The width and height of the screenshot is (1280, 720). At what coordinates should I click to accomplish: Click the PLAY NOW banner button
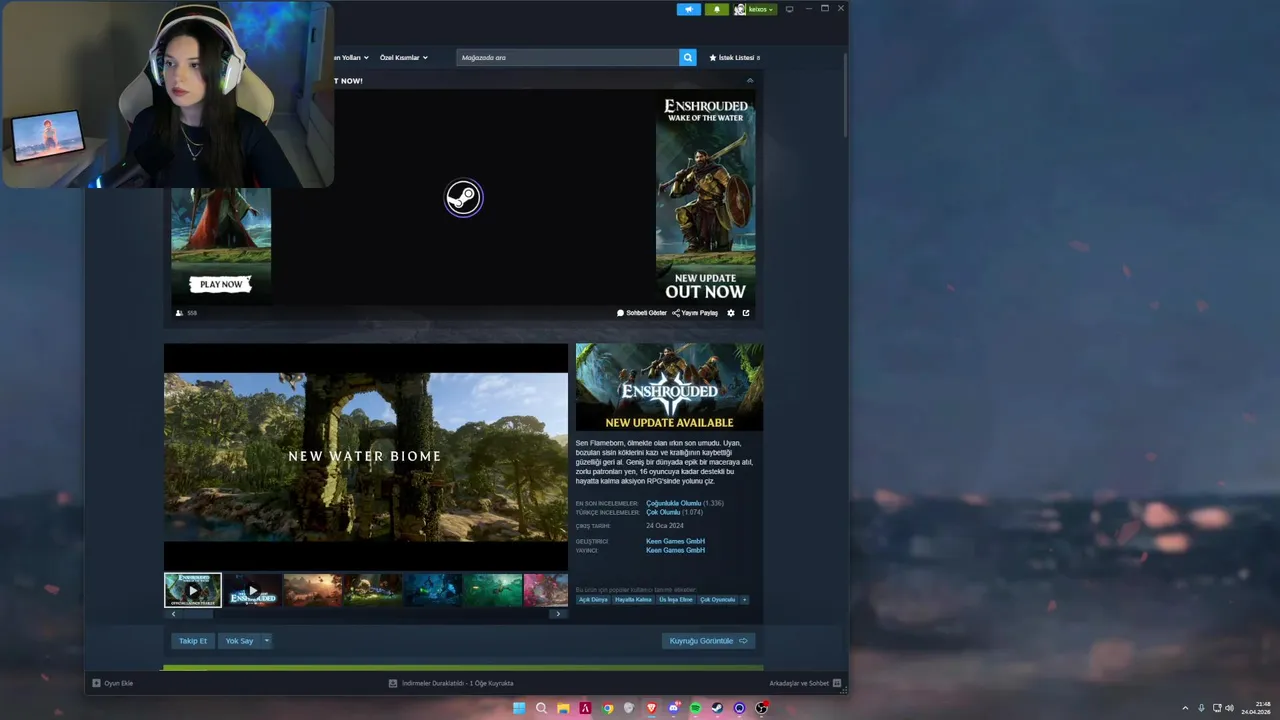221,284
